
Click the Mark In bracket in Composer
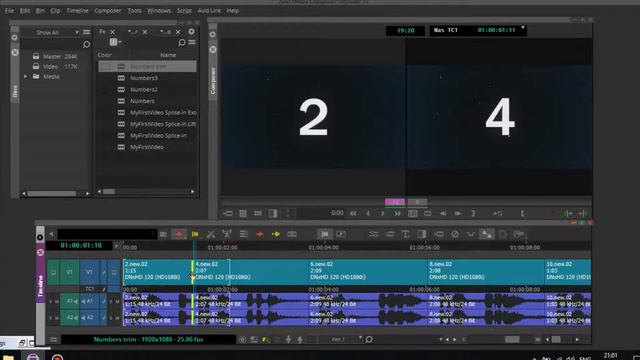522,213
